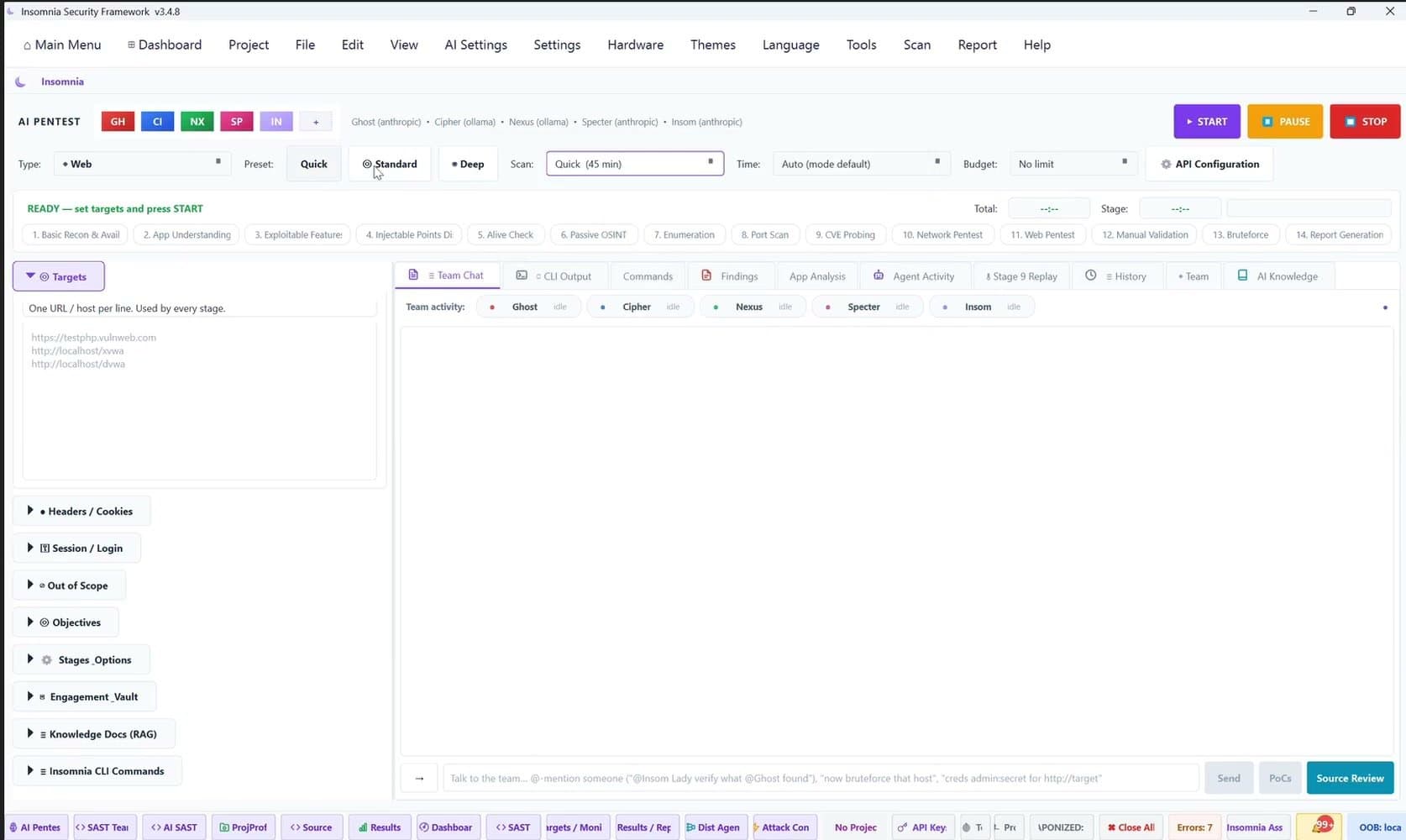
Task: Switch to the CLI Output tab
Action: (x=553, y=276)
